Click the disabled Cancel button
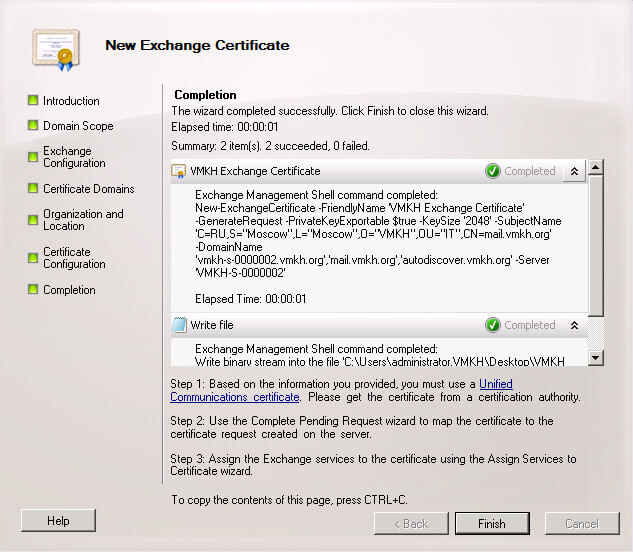This screenshot has width=633, height=552. point(582,524)
